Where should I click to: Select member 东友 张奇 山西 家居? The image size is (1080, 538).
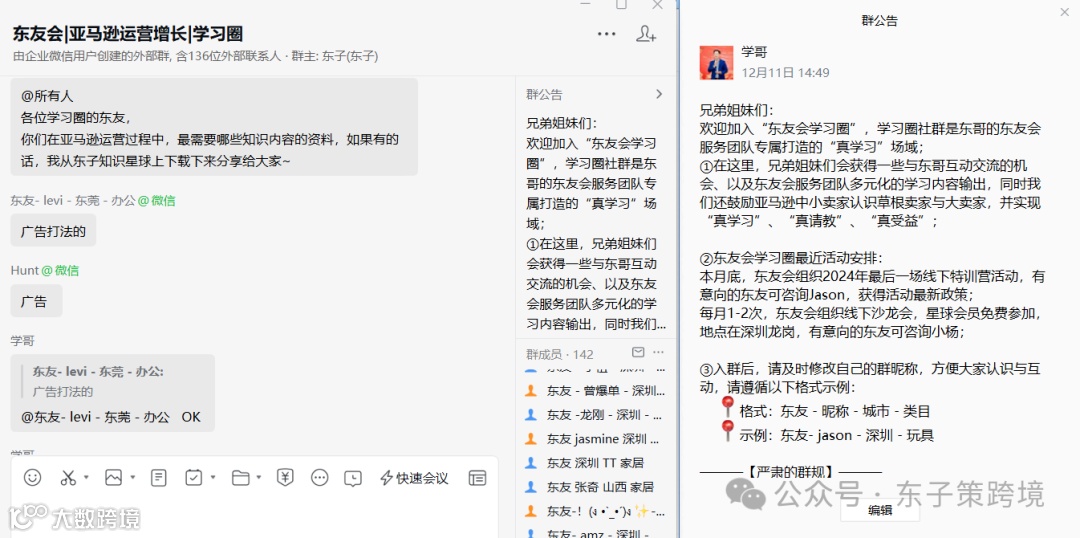tap(594, 487)
